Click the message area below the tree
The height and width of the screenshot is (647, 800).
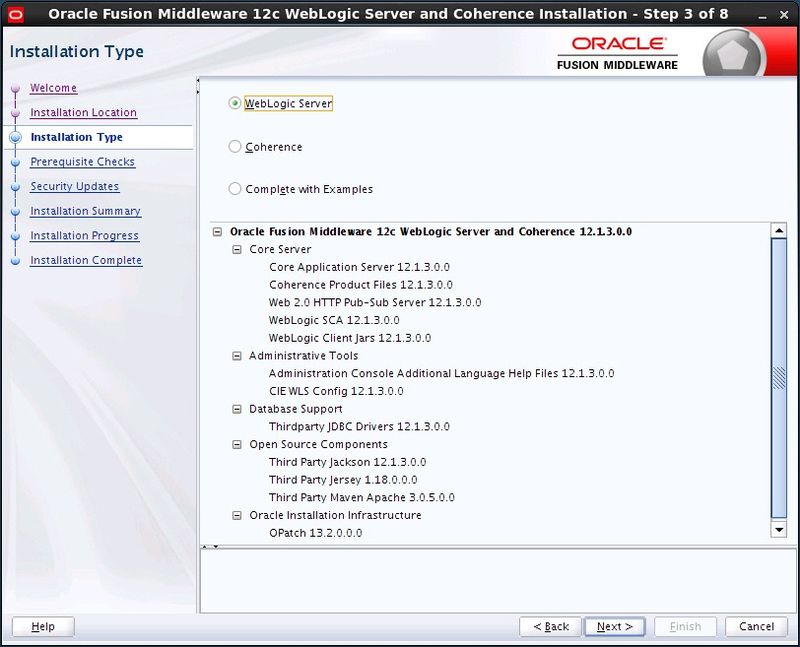[497, 581]
